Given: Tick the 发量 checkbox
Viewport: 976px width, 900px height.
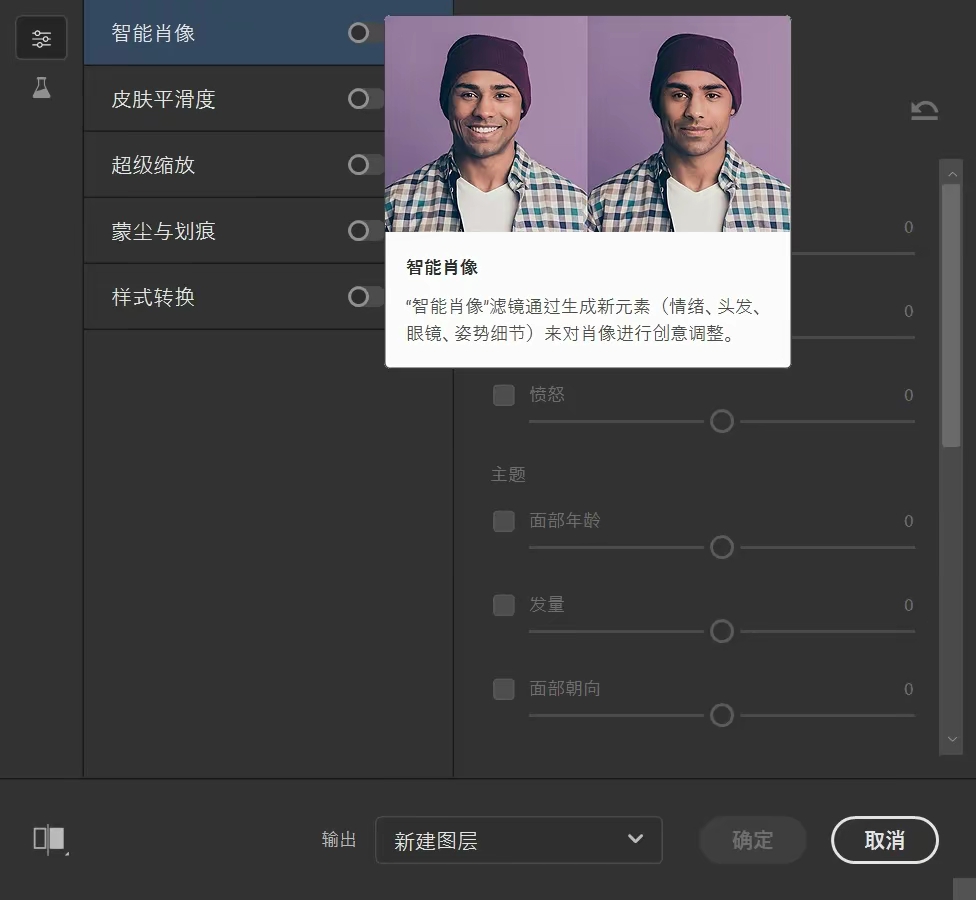Looking at the screenshot, I should point(504,605).
